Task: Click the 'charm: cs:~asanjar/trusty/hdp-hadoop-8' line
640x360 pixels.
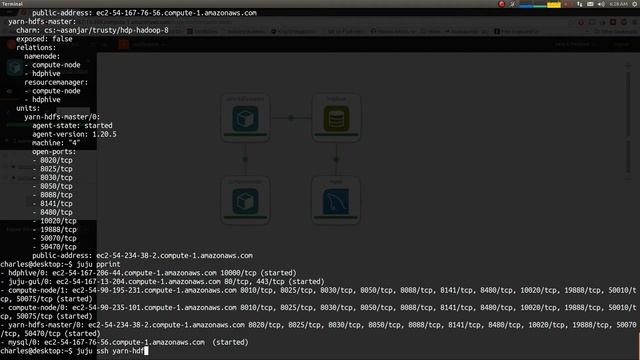Action: (x=92, y=30)
